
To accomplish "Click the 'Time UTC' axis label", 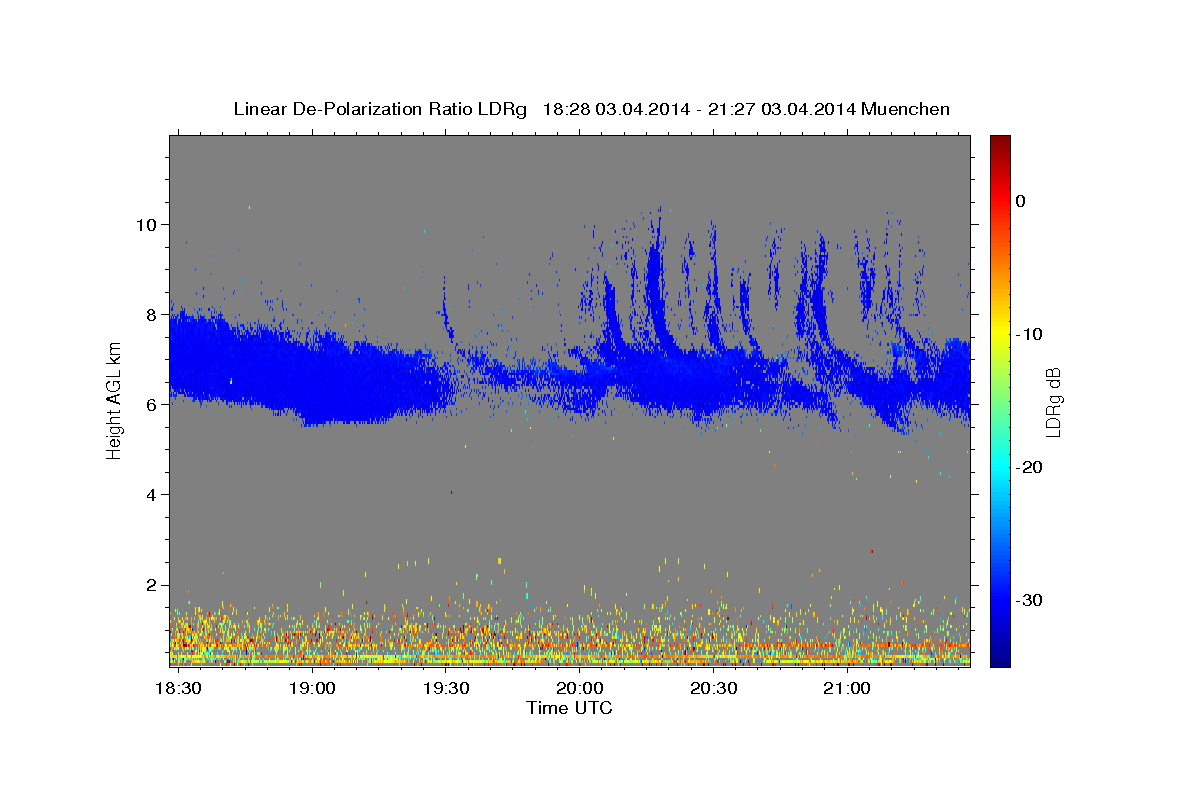I will [x=569, y=708].
